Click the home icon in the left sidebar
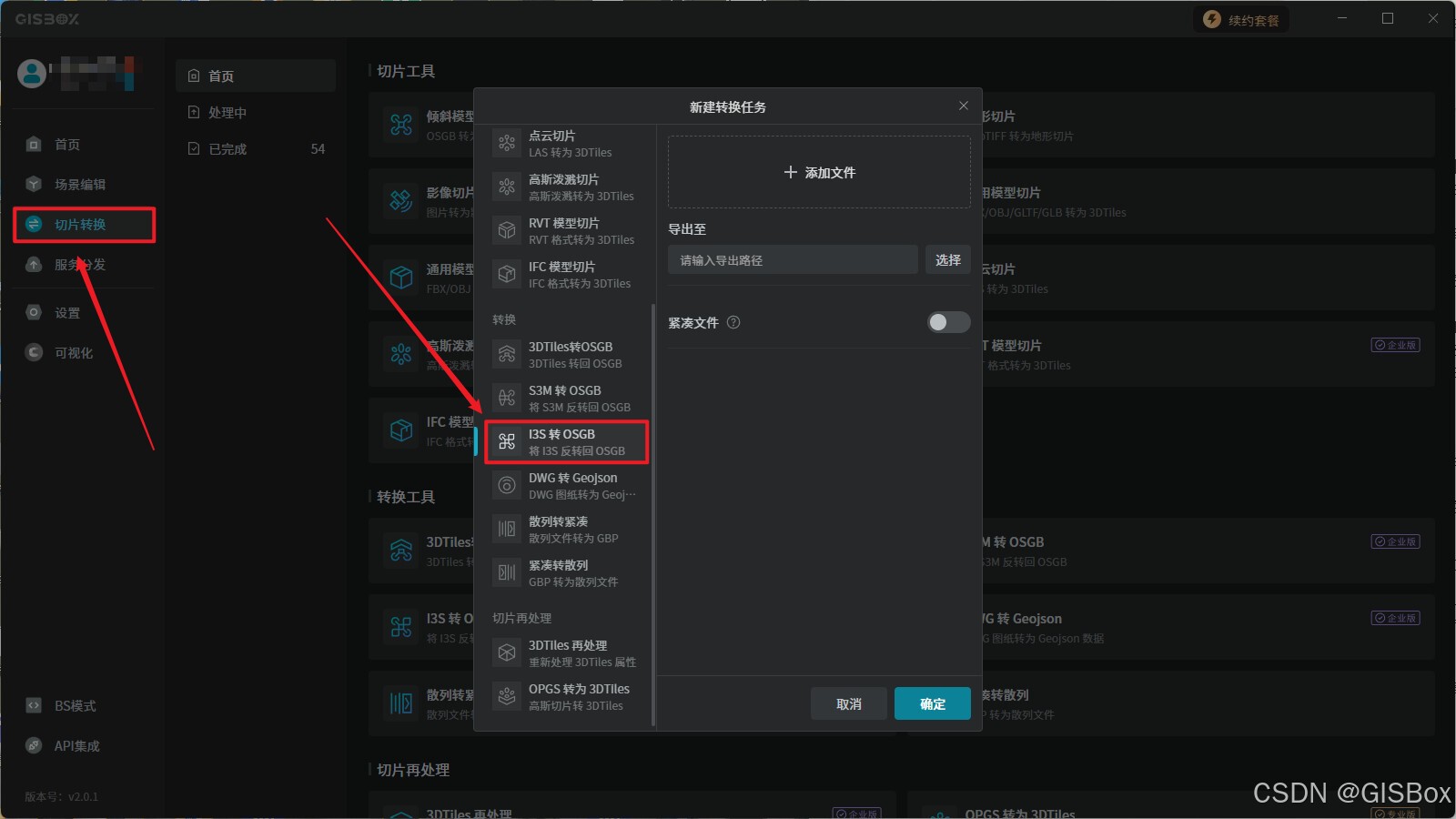1456x819 pixels. coord(34,144)
